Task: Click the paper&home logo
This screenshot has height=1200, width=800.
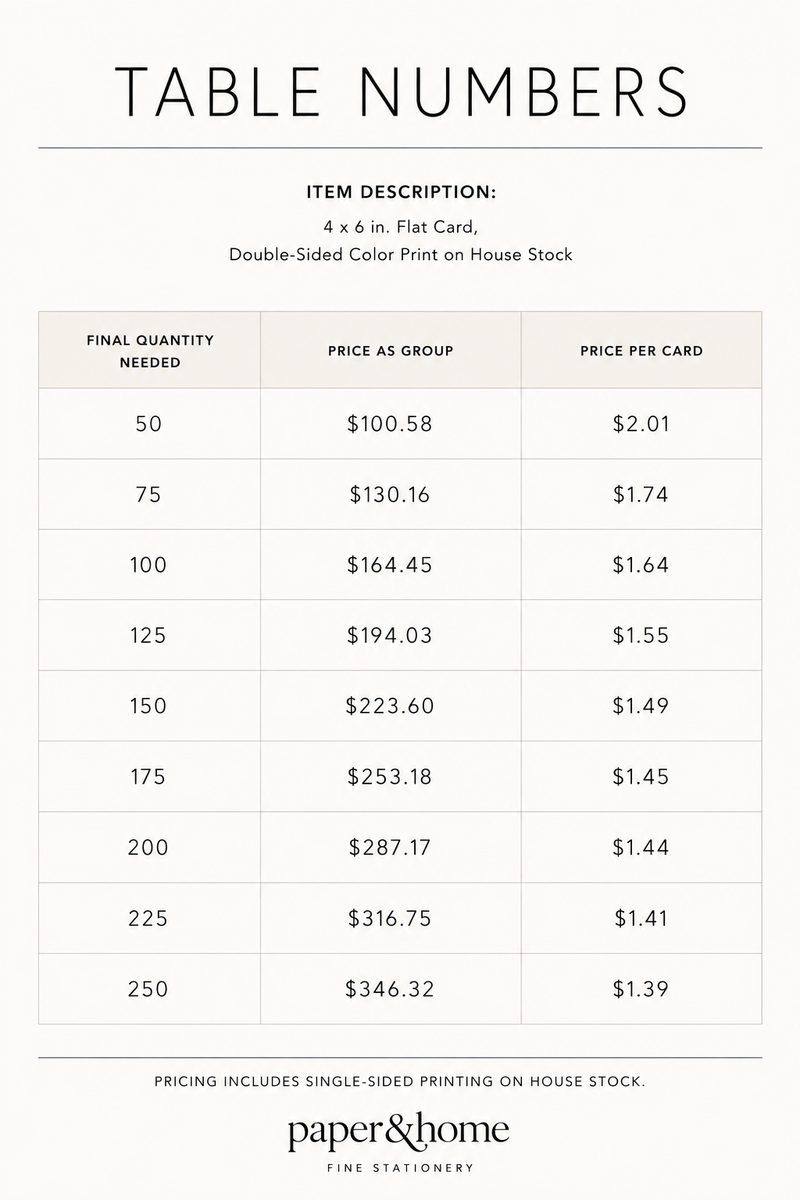Action: pyautogui.click(x=399, y=1133)
